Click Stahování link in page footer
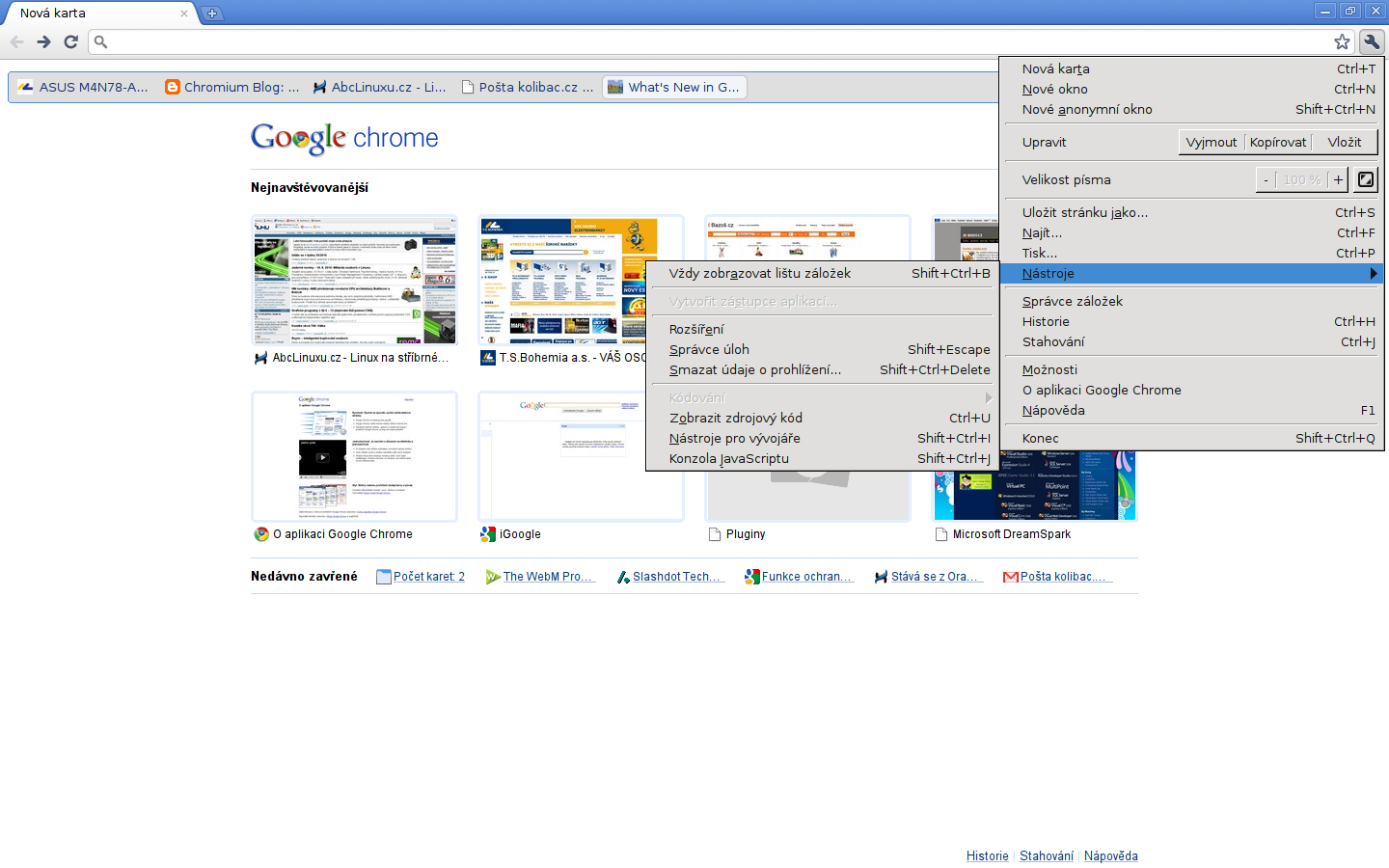The image size is (1389, 868). coord(1047,856)
